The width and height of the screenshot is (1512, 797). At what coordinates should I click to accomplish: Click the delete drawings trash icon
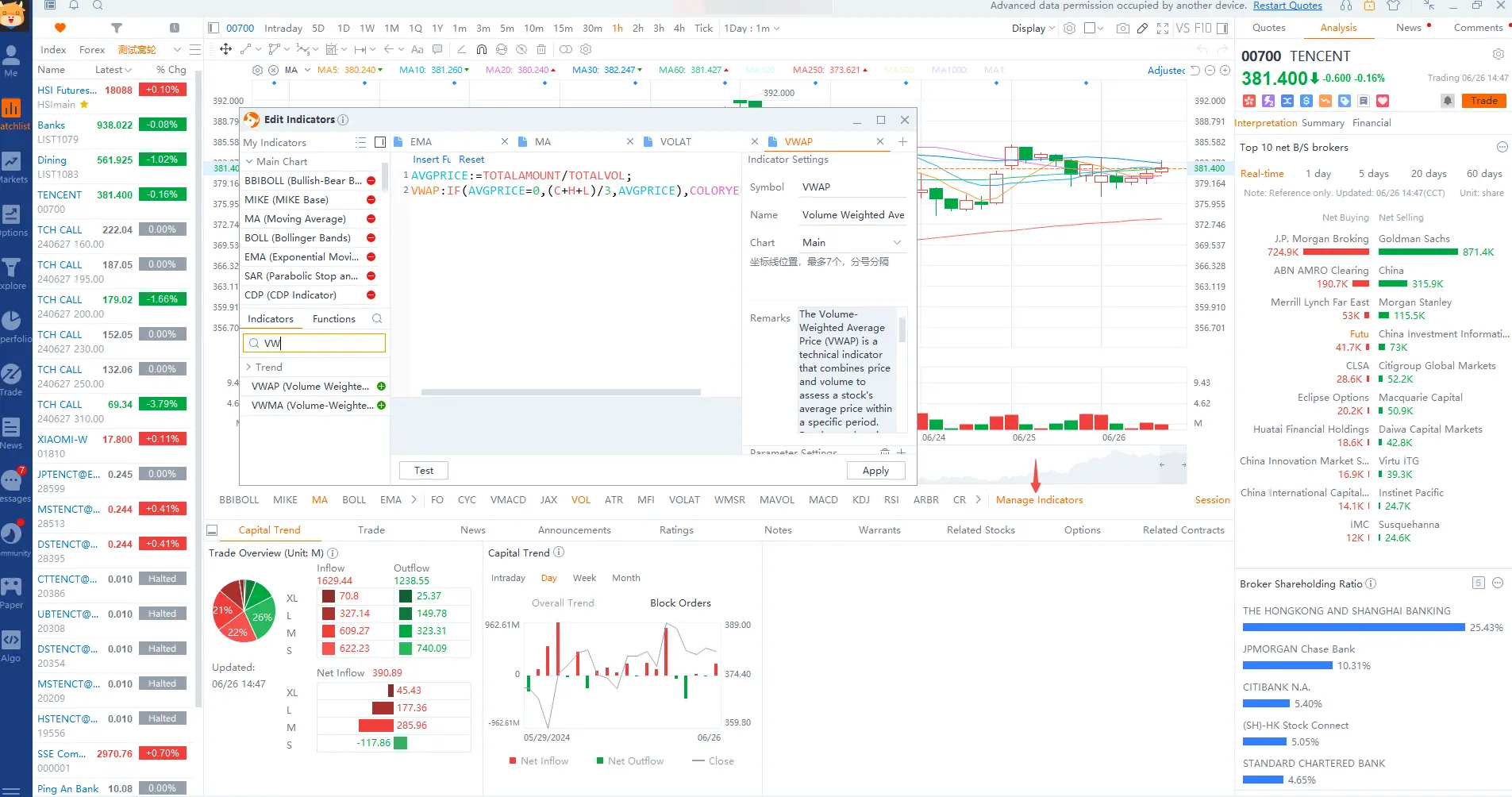coord(541,49)
